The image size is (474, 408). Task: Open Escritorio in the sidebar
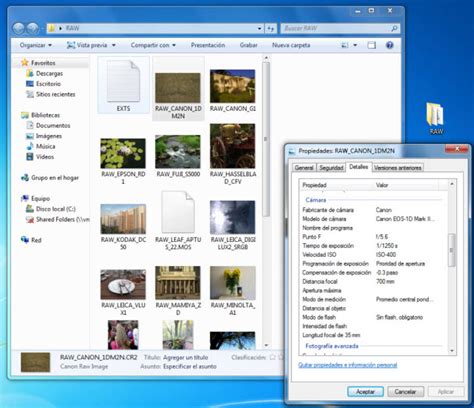48,84
